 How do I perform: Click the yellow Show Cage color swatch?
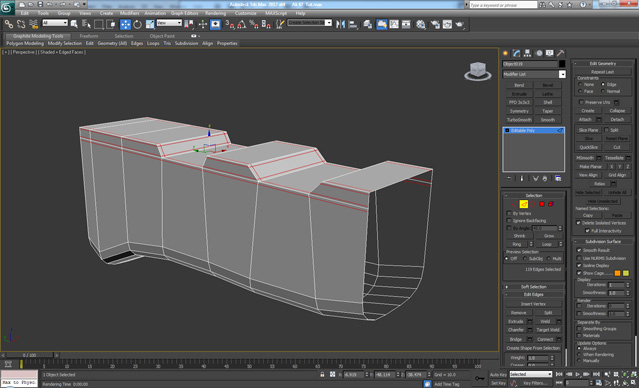[626, 273]
